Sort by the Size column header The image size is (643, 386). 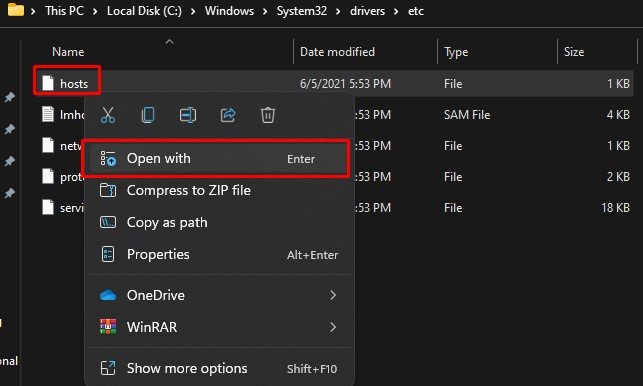pos(574,52)
